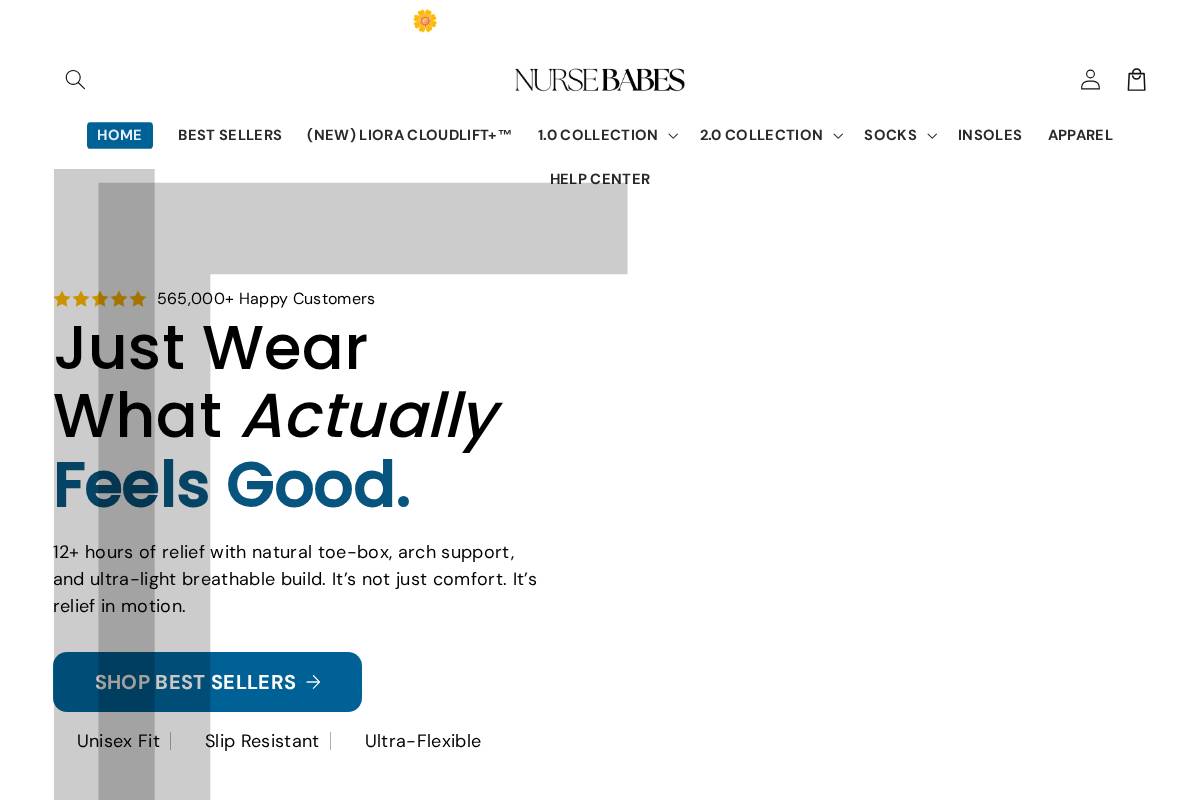The image size is (1200, 800).
Task: Select the Home tab in navigation
Action: (119, 135)
